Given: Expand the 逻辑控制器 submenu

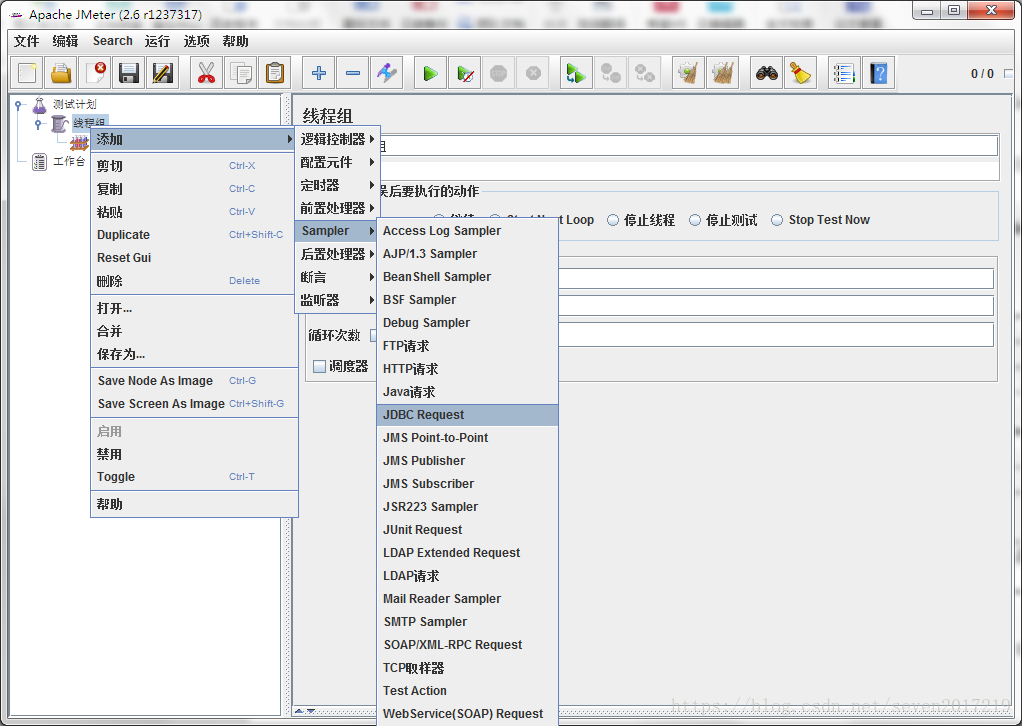Looking at the screenshot, I should pos(337,139).
